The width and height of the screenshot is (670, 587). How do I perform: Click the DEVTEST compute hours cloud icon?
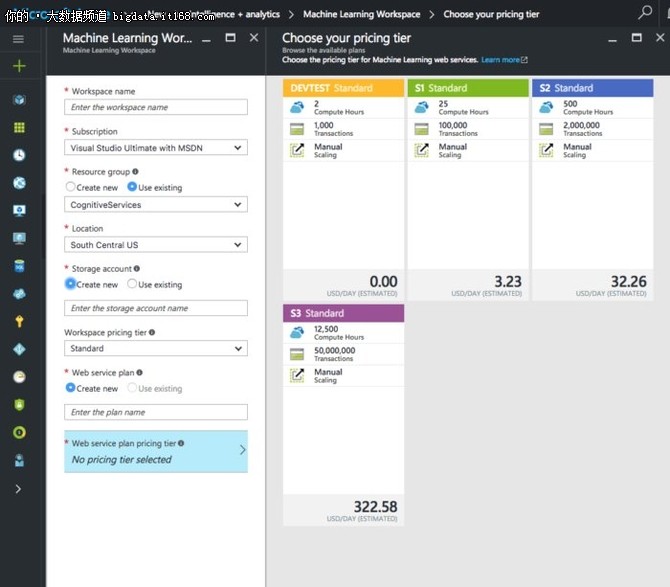coord(297,107)
